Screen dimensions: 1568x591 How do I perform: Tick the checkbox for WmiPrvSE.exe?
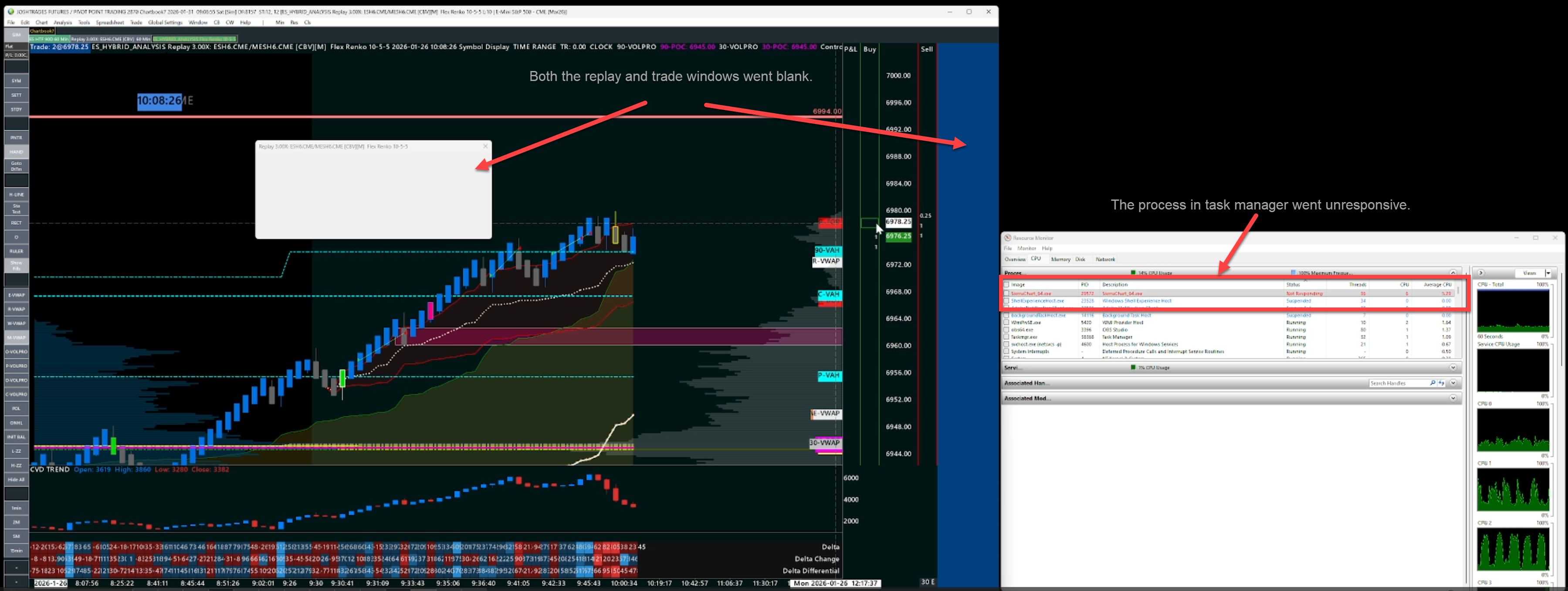(x=1007, y=323)
